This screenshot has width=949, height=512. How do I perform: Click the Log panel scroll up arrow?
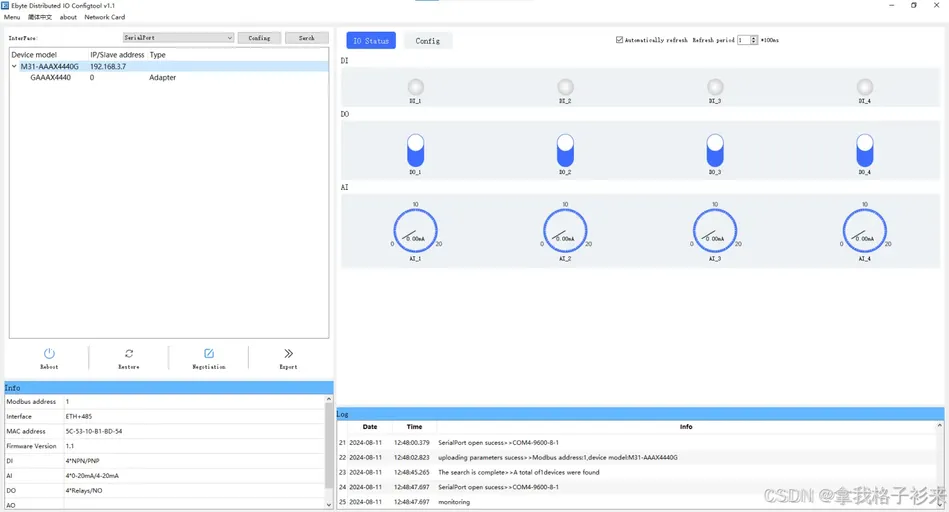[x=939, y=425]
